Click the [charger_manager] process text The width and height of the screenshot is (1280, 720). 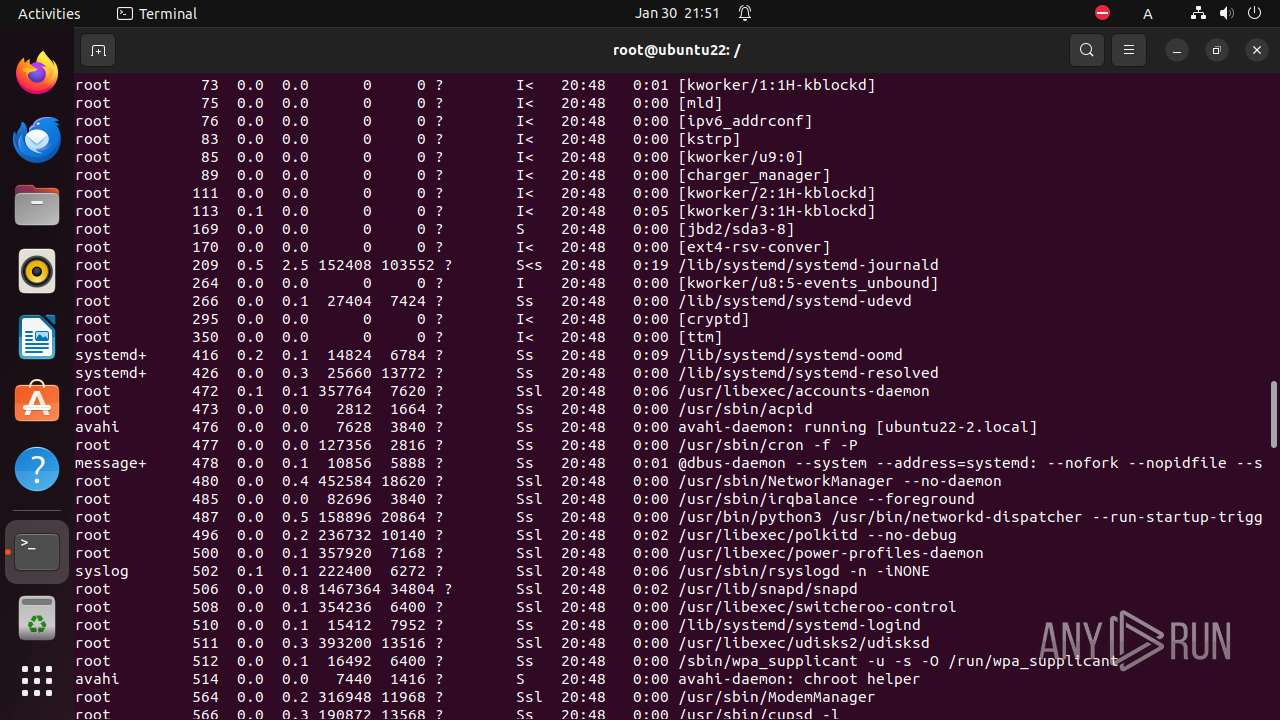(754, 175)
